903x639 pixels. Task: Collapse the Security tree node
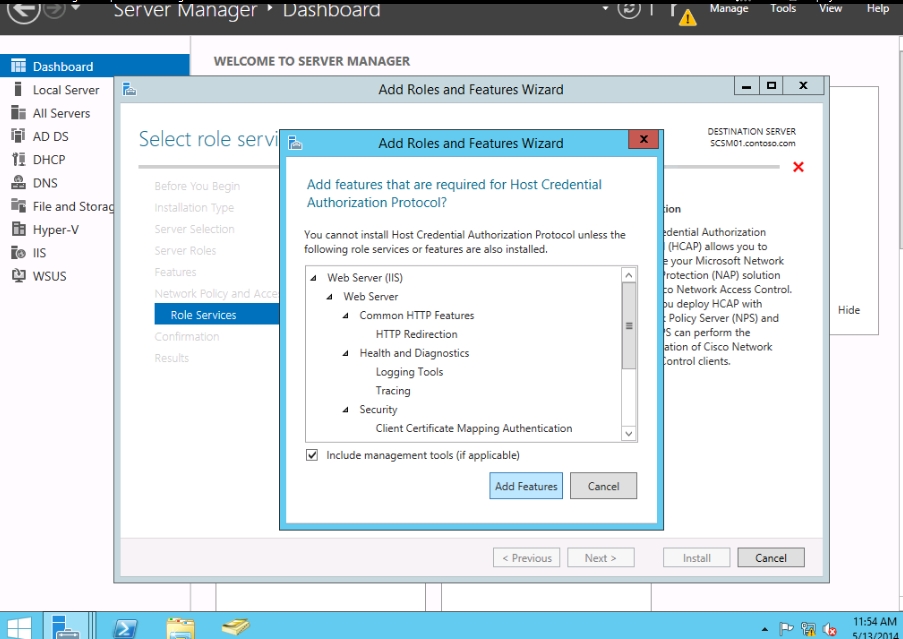[346, 410]
